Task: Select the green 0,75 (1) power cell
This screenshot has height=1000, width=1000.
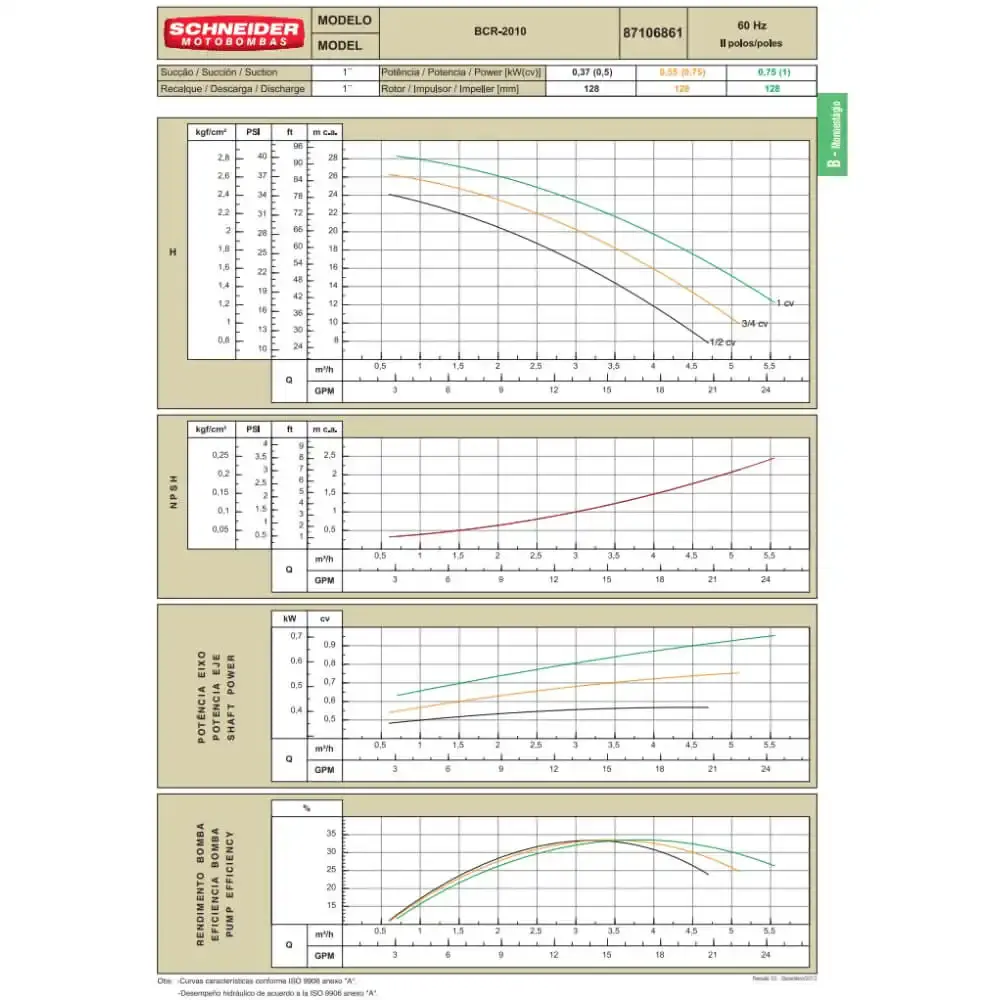Action: point(772,72)
